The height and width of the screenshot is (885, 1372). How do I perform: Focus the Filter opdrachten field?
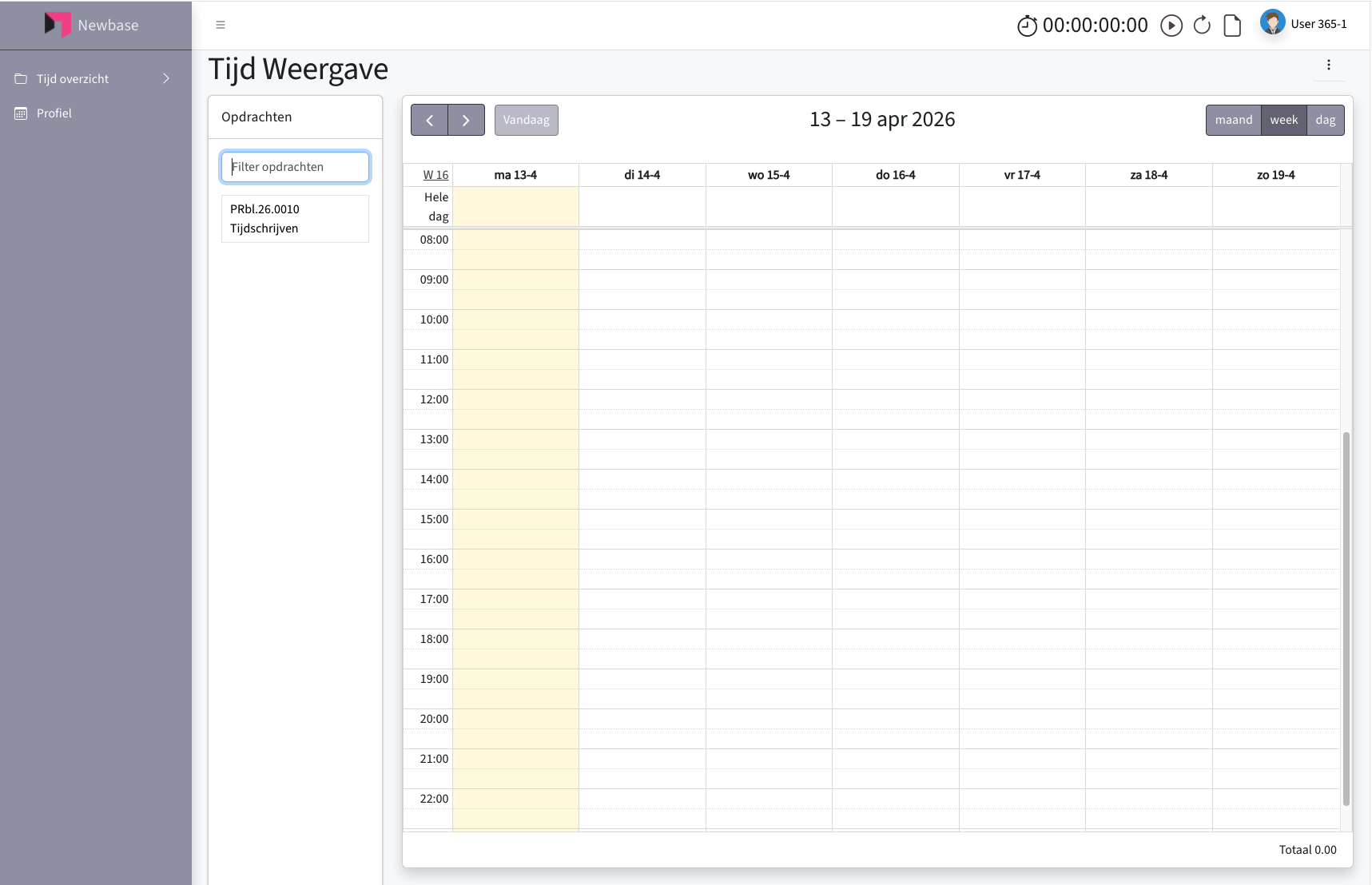coord(295,167)
